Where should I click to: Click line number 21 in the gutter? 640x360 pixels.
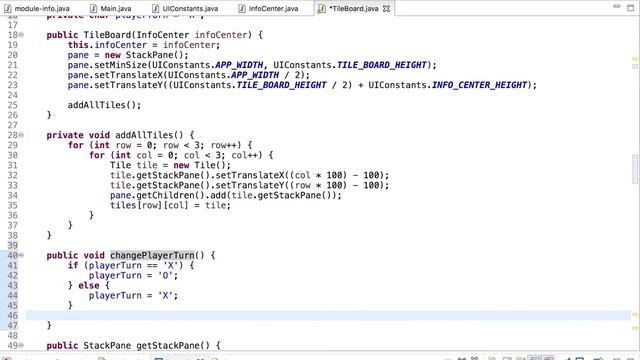pyautogui.click(x=13, y=65)
